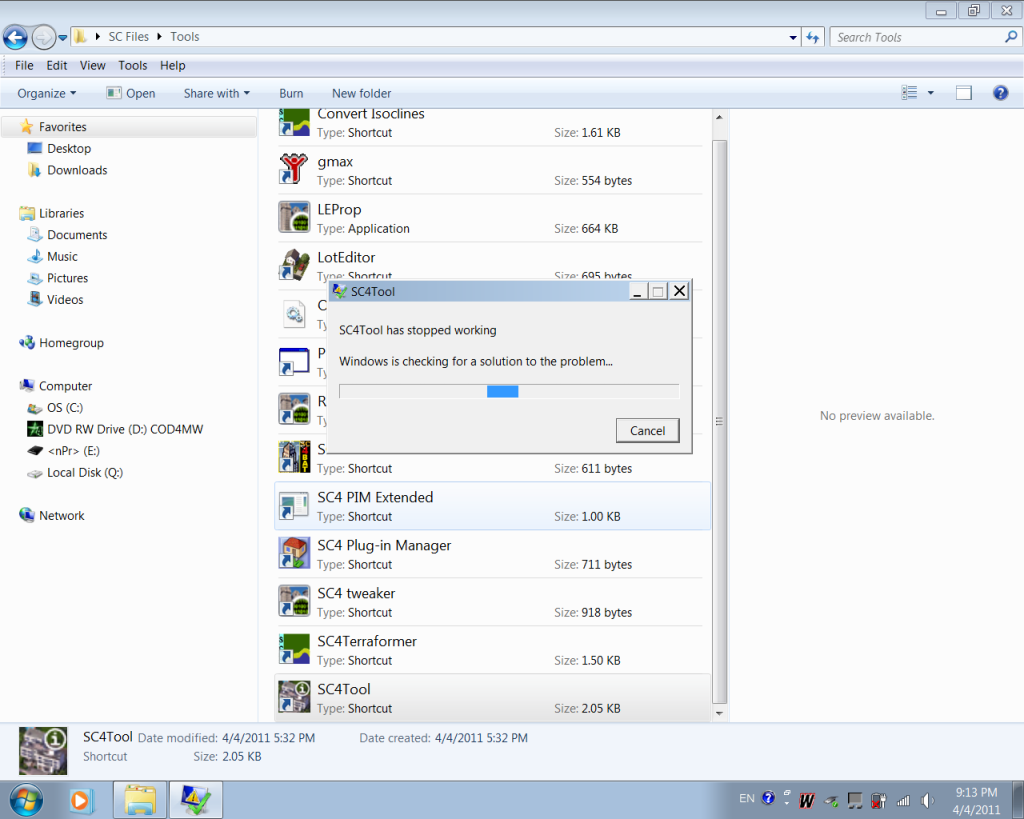Image resolution: width=1024 pixels, height=819 pixels.
Task: Select the Convert Isoclines shortcut icon
Action: (294, 121)
